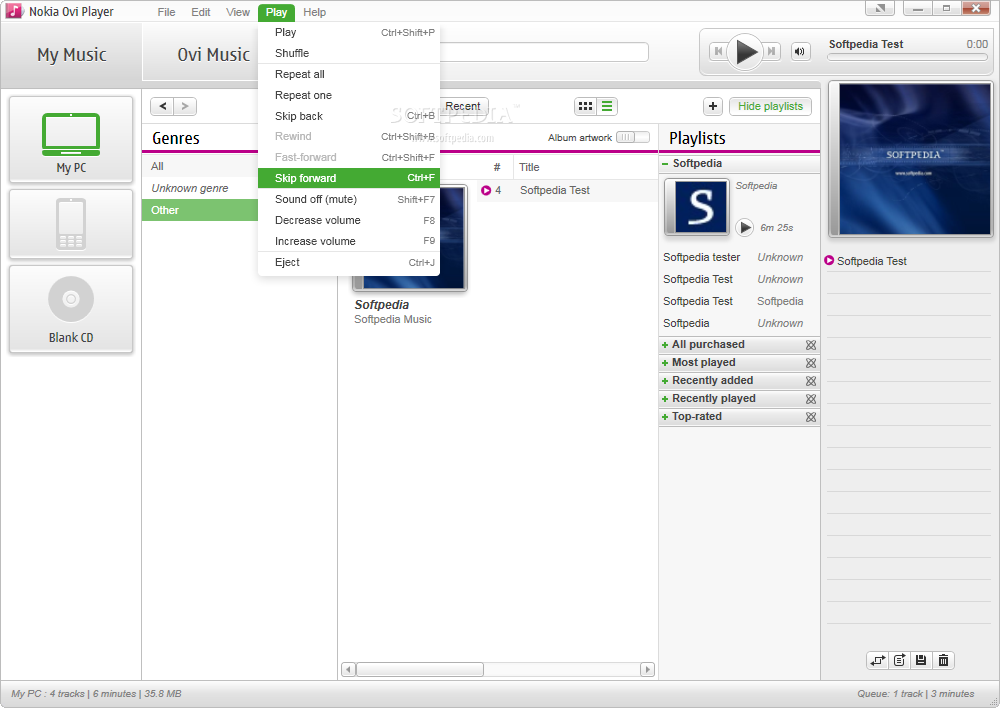
Task: Expand the Recently played playlist
Action: [x=665, y=399]
